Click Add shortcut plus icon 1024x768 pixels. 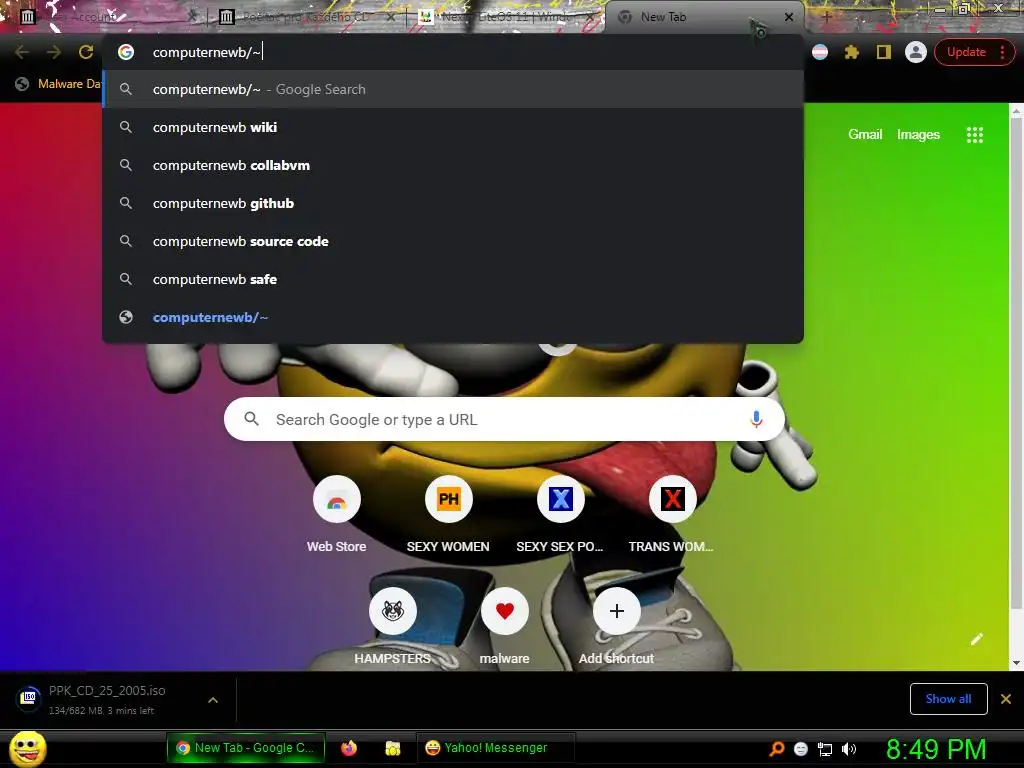click(616, 611)
